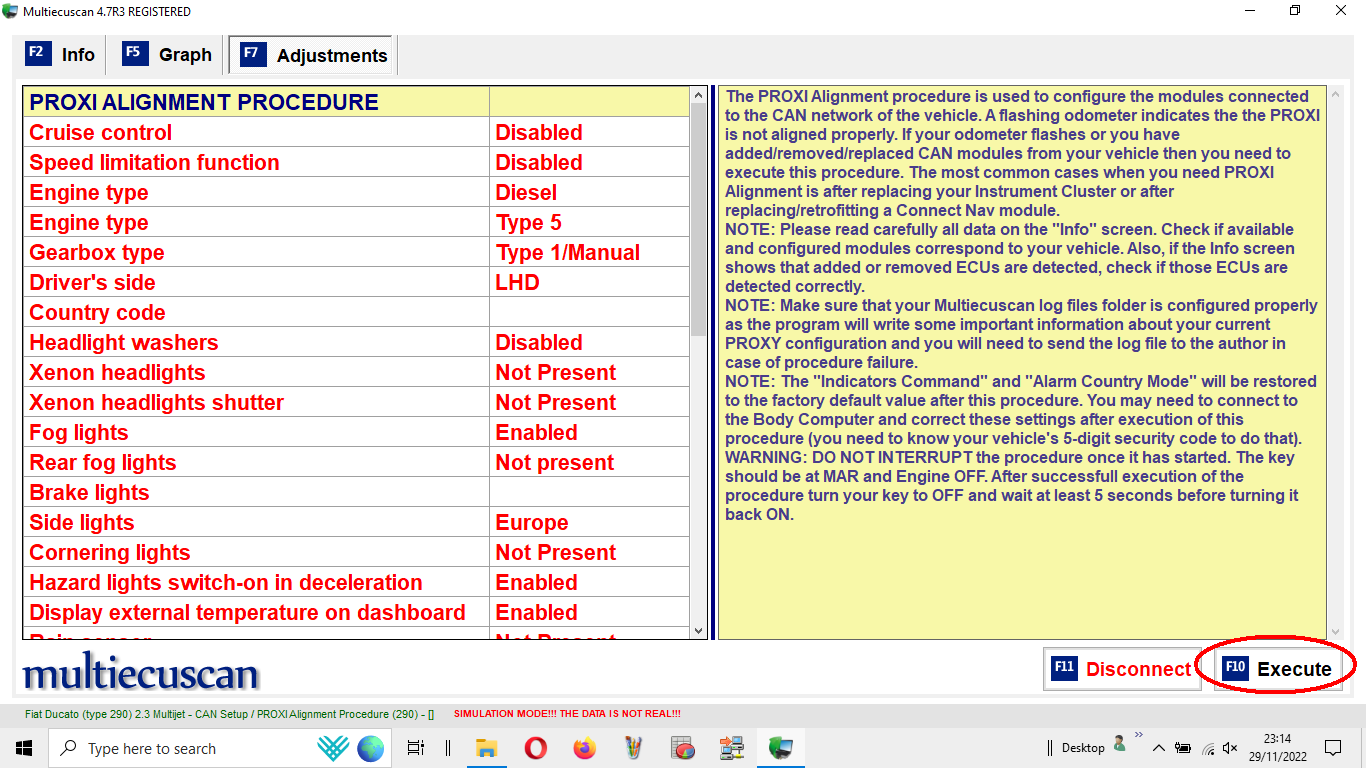The height and width of the screenshot is (768, 1366).
Task: Open File Explorer from the taskbar
Action: tap(486, 748)
